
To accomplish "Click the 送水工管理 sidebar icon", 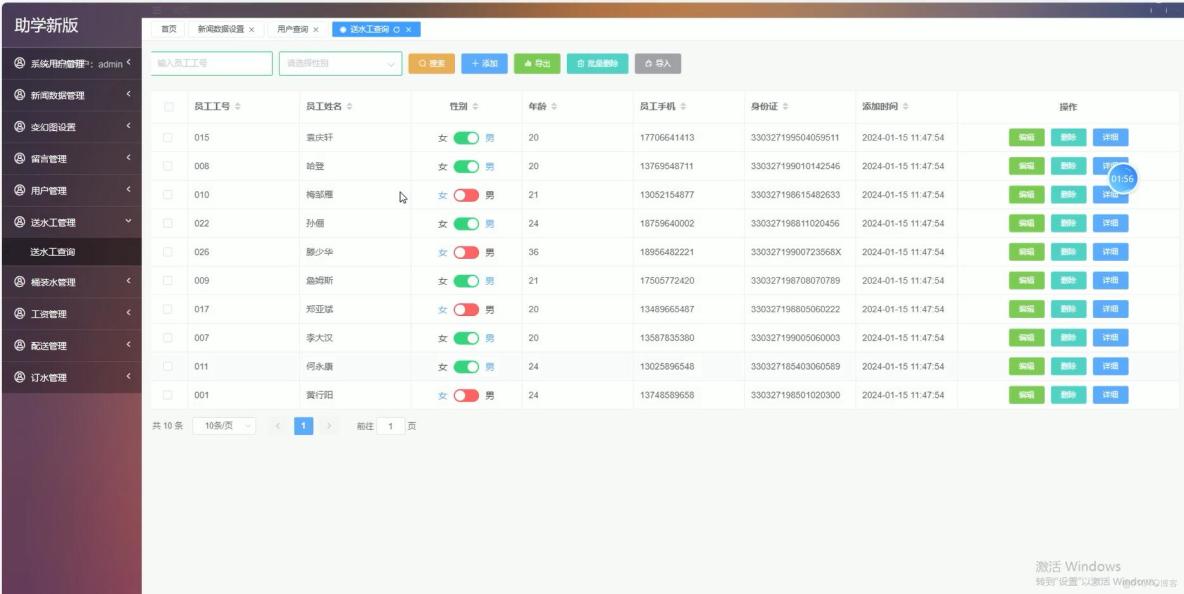I will 18,222.
